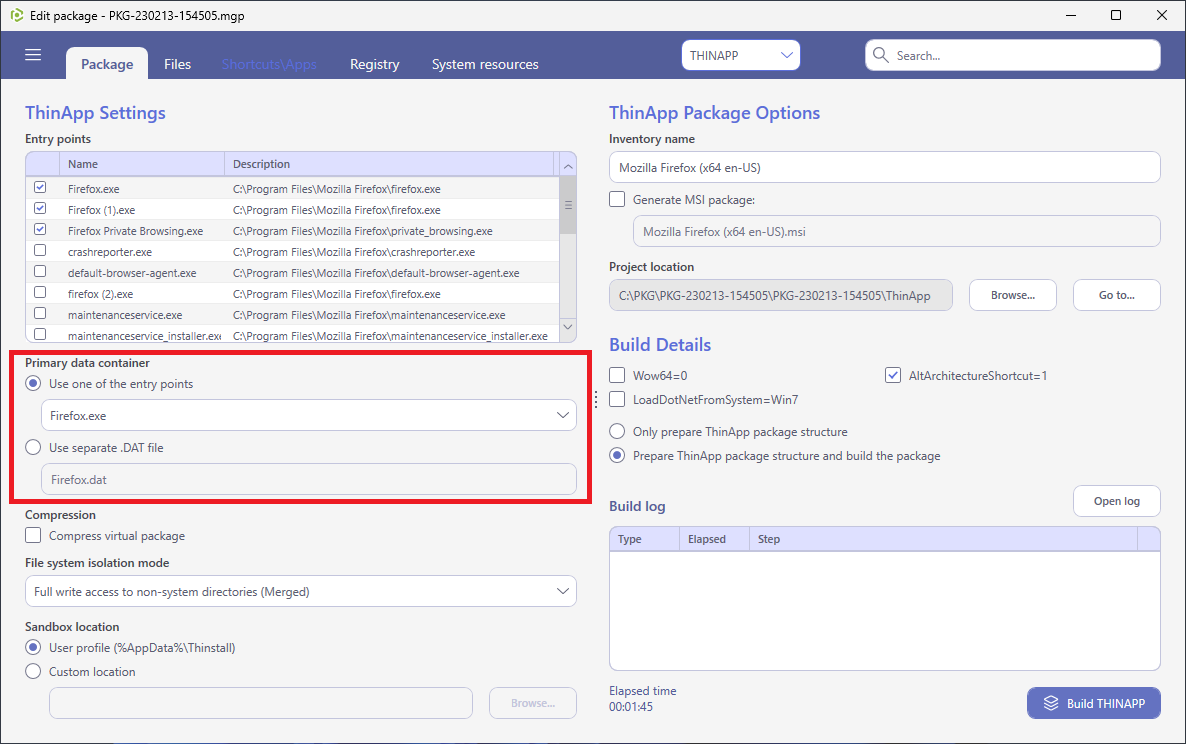This screenshot has width=1186, height=744.
Task: Enable the crashreporter.exe entry point
Action: click(40, 250)
